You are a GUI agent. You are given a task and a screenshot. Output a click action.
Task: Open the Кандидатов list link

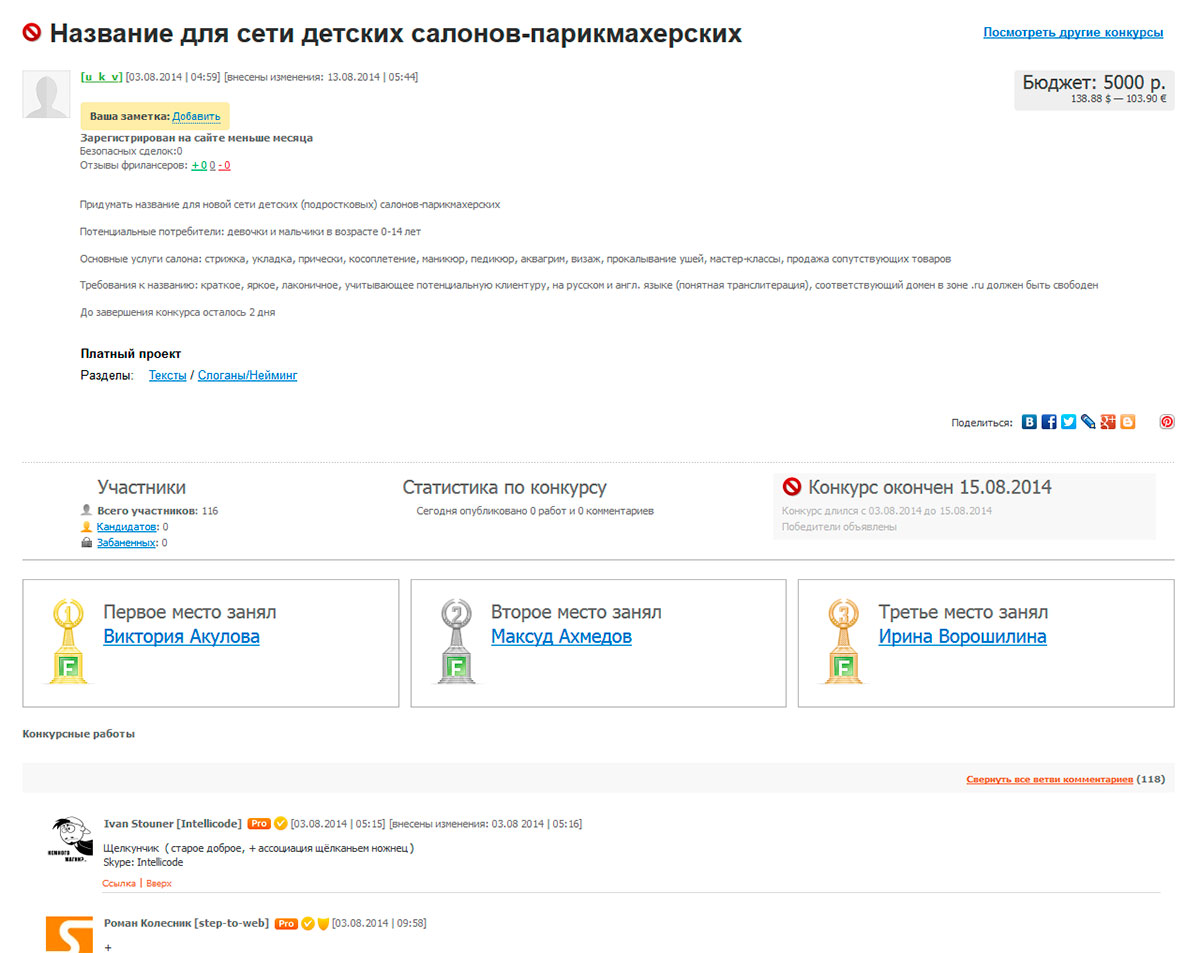click(127, 526)
